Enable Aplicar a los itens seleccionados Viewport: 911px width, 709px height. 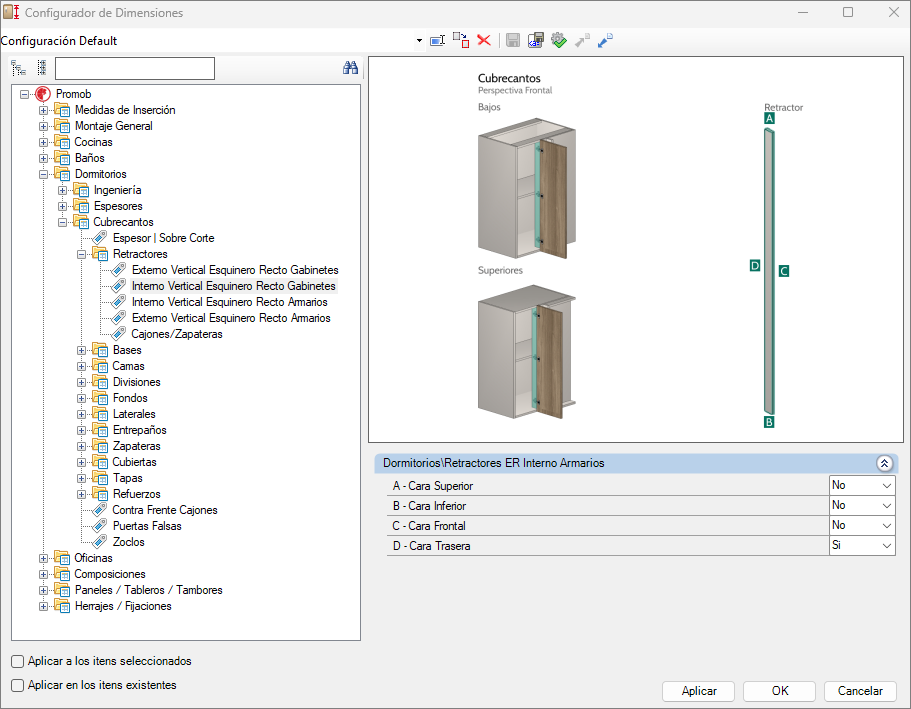[x=18, y=661]
